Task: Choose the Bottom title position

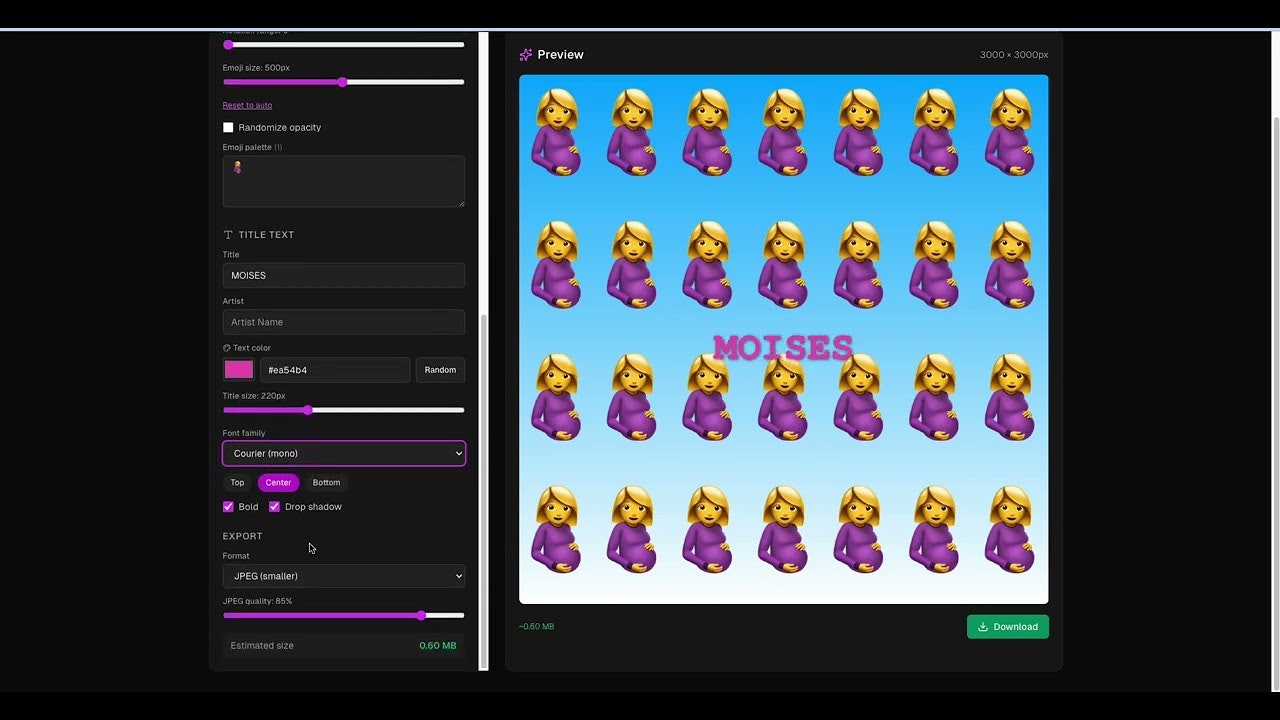Action: coord(326,483)
